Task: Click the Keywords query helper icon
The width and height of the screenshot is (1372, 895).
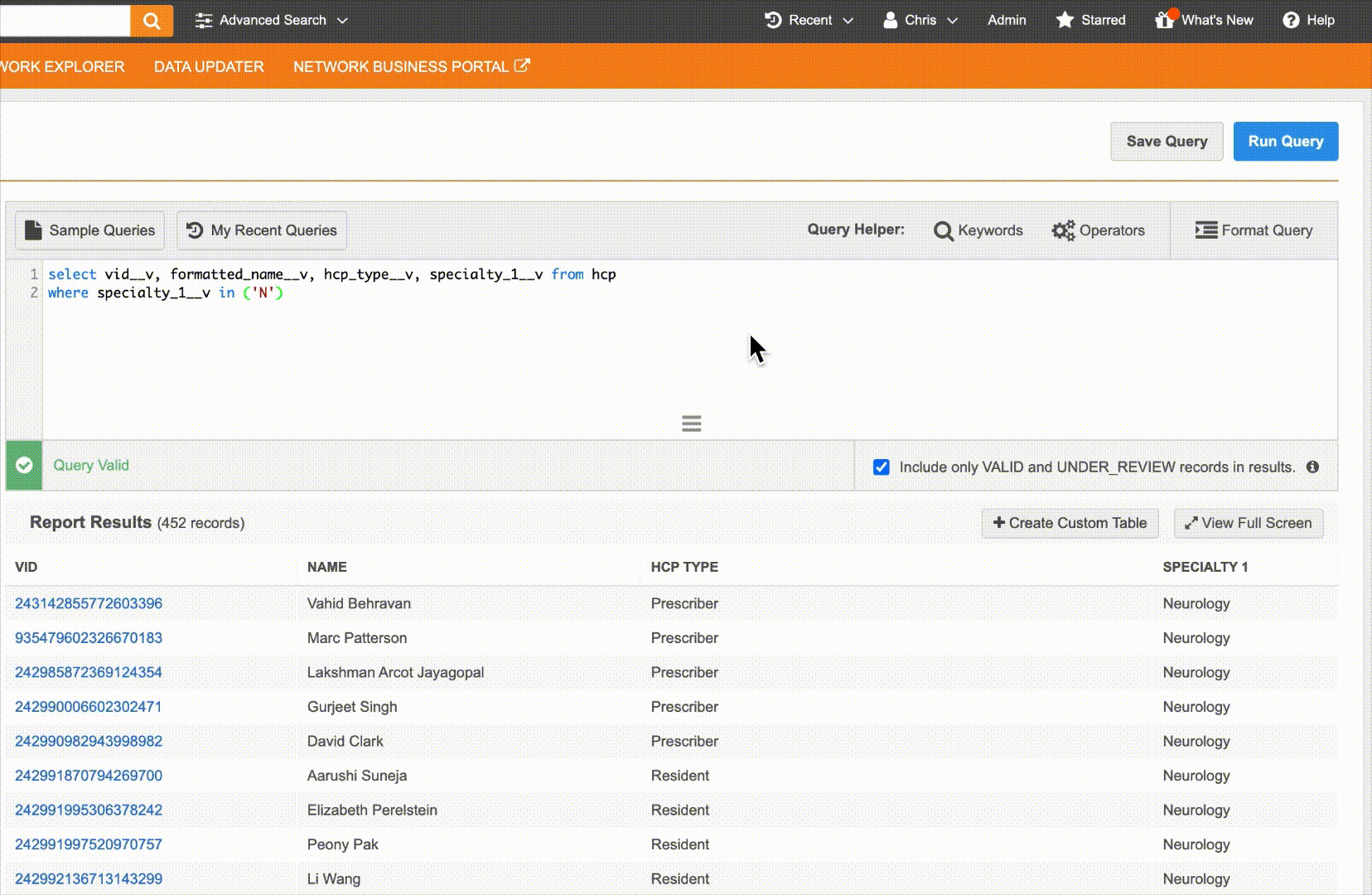Action: coord(944,230)
